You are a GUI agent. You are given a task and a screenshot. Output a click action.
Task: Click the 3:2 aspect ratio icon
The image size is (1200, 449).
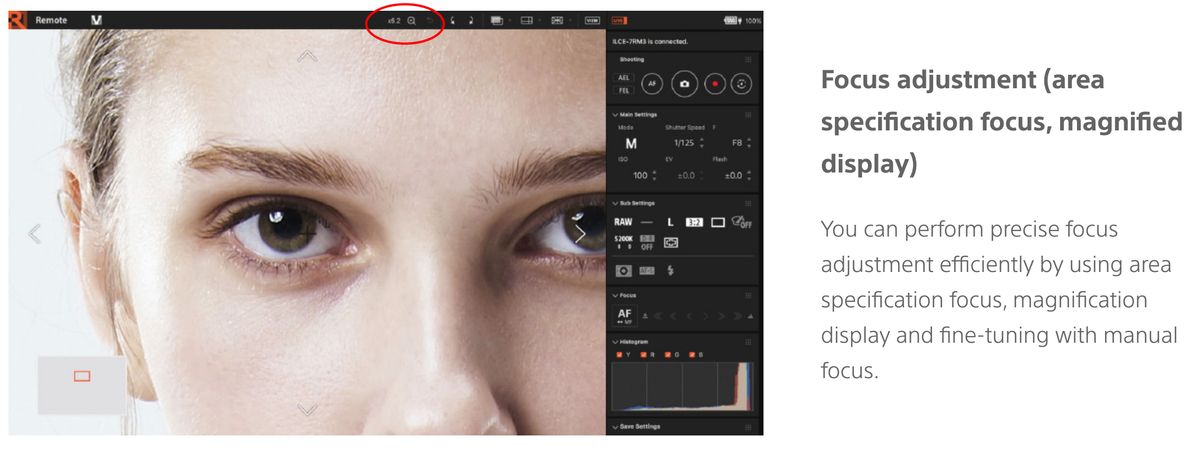tap(694, 222)
